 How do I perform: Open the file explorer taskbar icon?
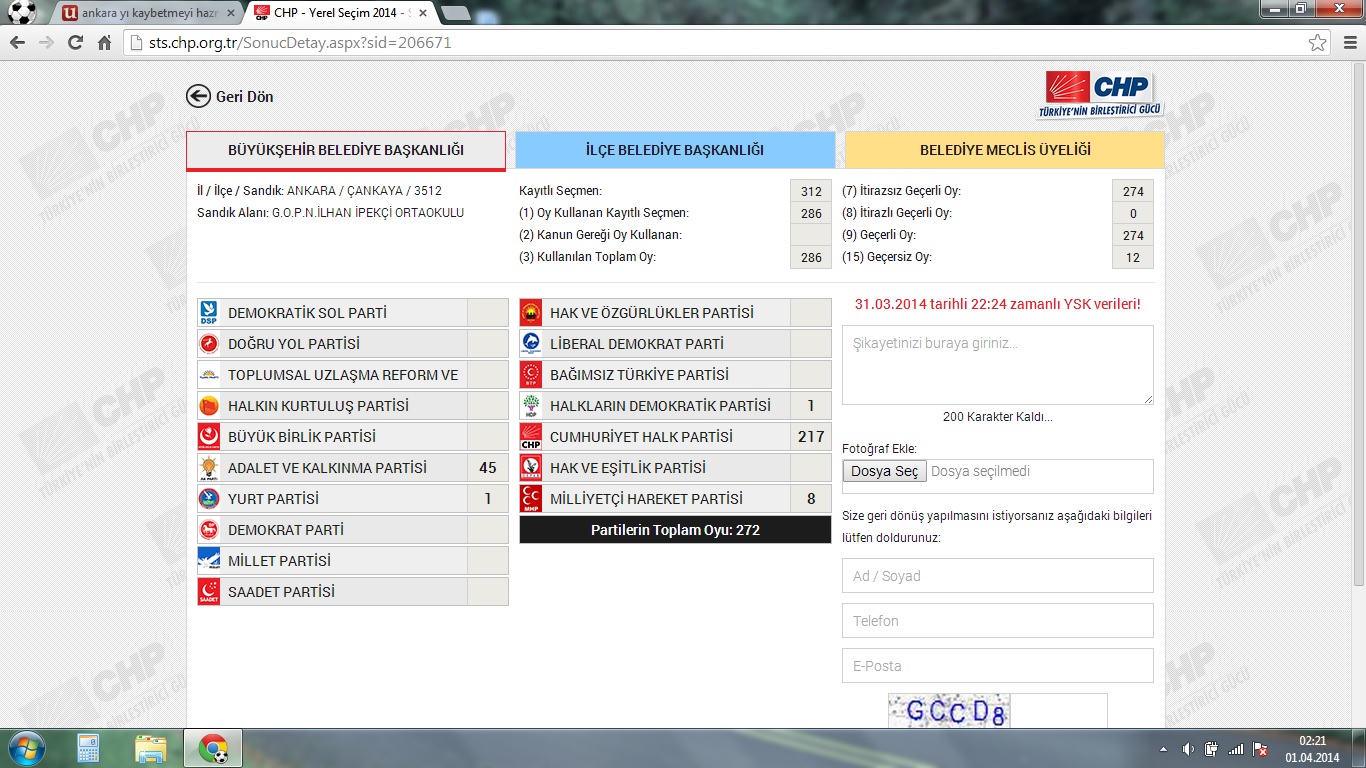(x=151, y=748)
